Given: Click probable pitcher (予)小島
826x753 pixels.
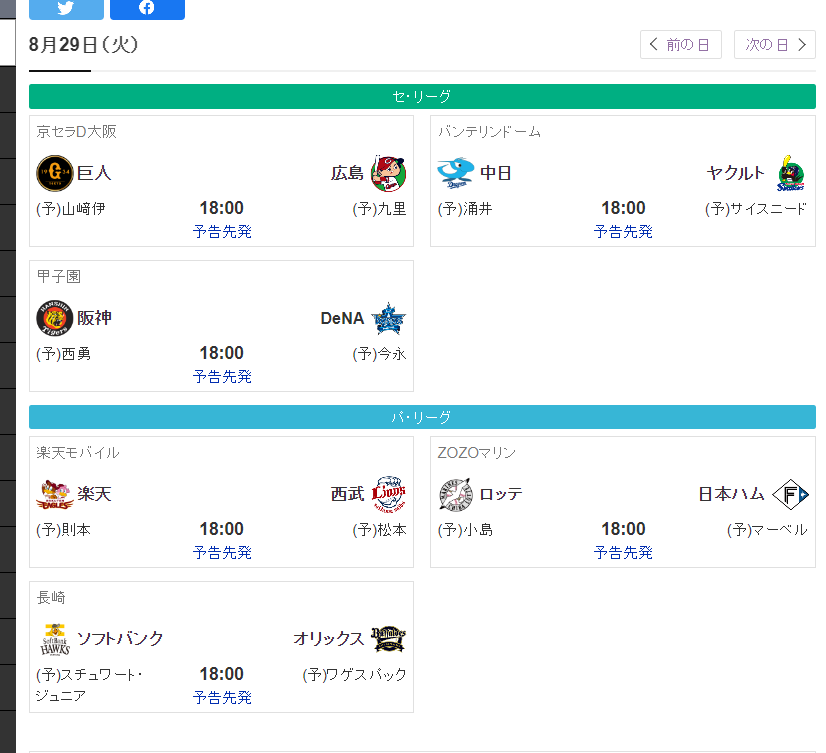Looking at the screenshot, I should tap(465, 530).
